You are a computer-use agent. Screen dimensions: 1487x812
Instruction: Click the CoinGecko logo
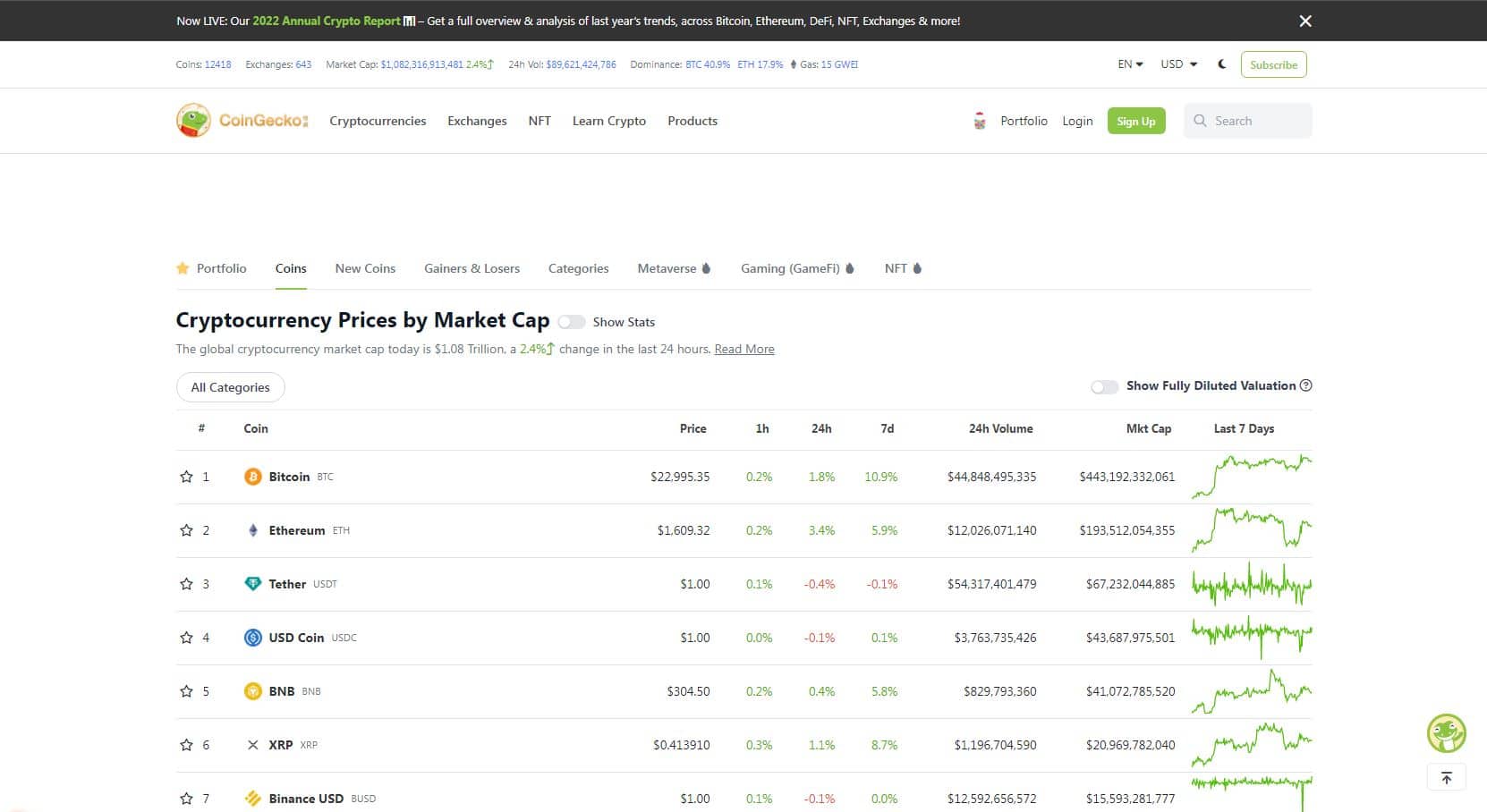point(242,120)
